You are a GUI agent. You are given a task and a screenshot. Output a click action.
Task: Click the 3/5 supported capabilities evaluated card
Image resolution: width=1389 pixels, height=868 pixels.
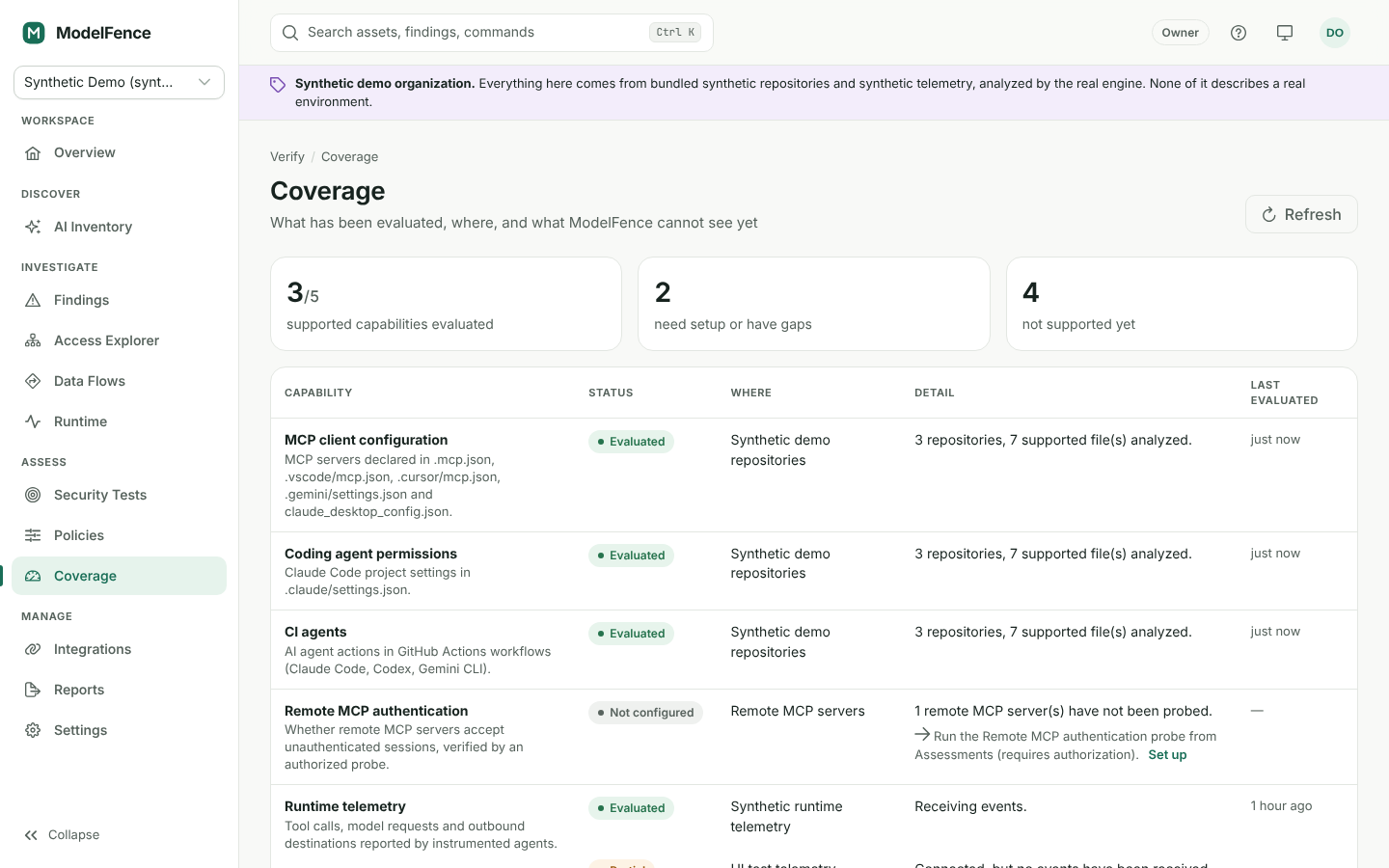coord(446,304)
